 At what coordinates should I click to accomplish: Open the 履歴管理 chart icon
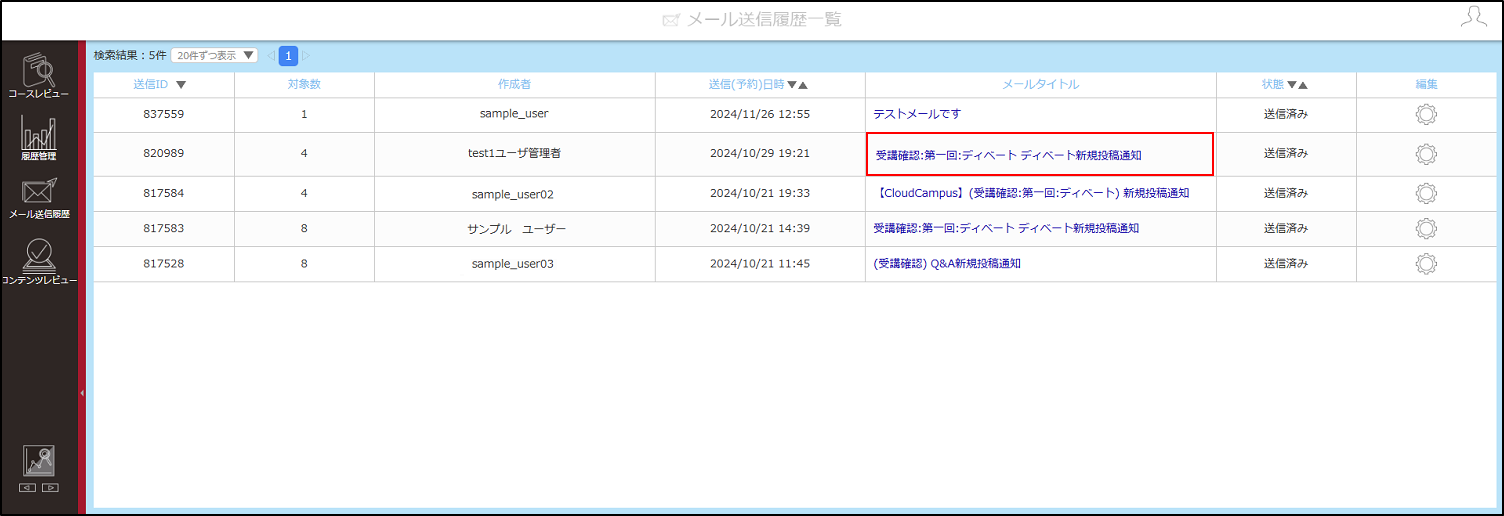pos(38,140)
